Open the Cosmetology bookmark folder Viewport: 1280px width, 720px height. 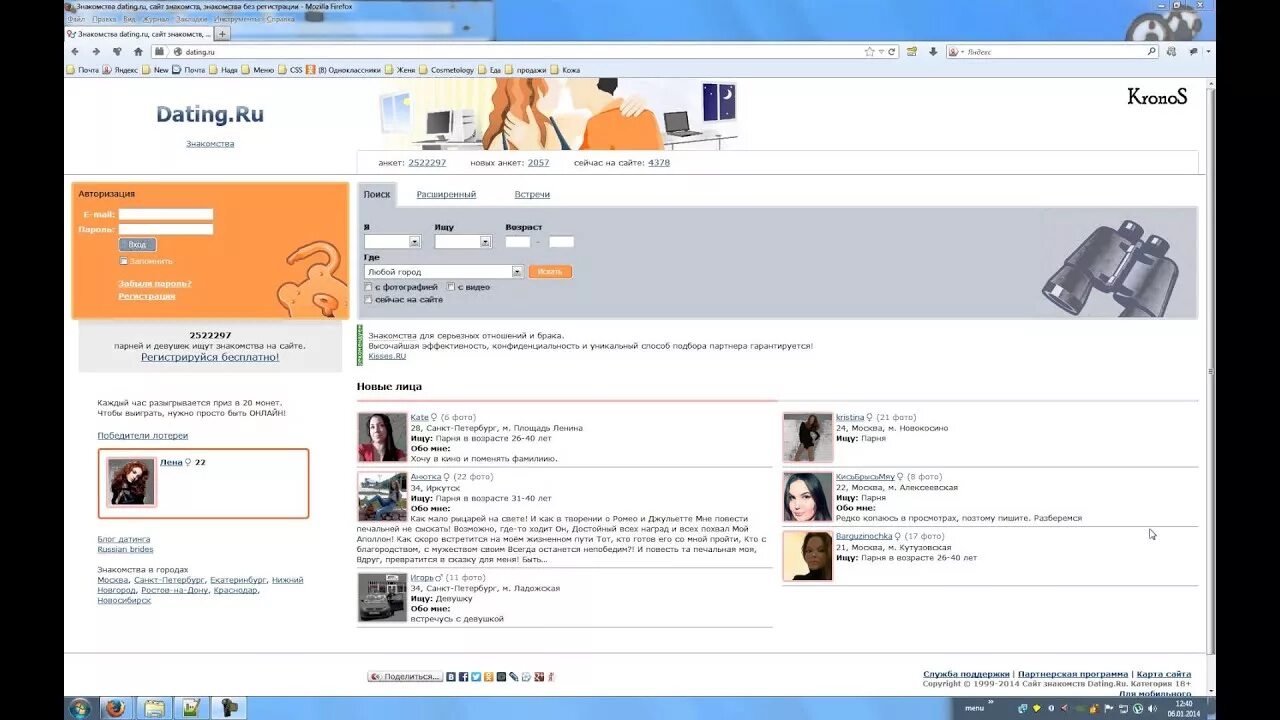[x=446, y=70]
